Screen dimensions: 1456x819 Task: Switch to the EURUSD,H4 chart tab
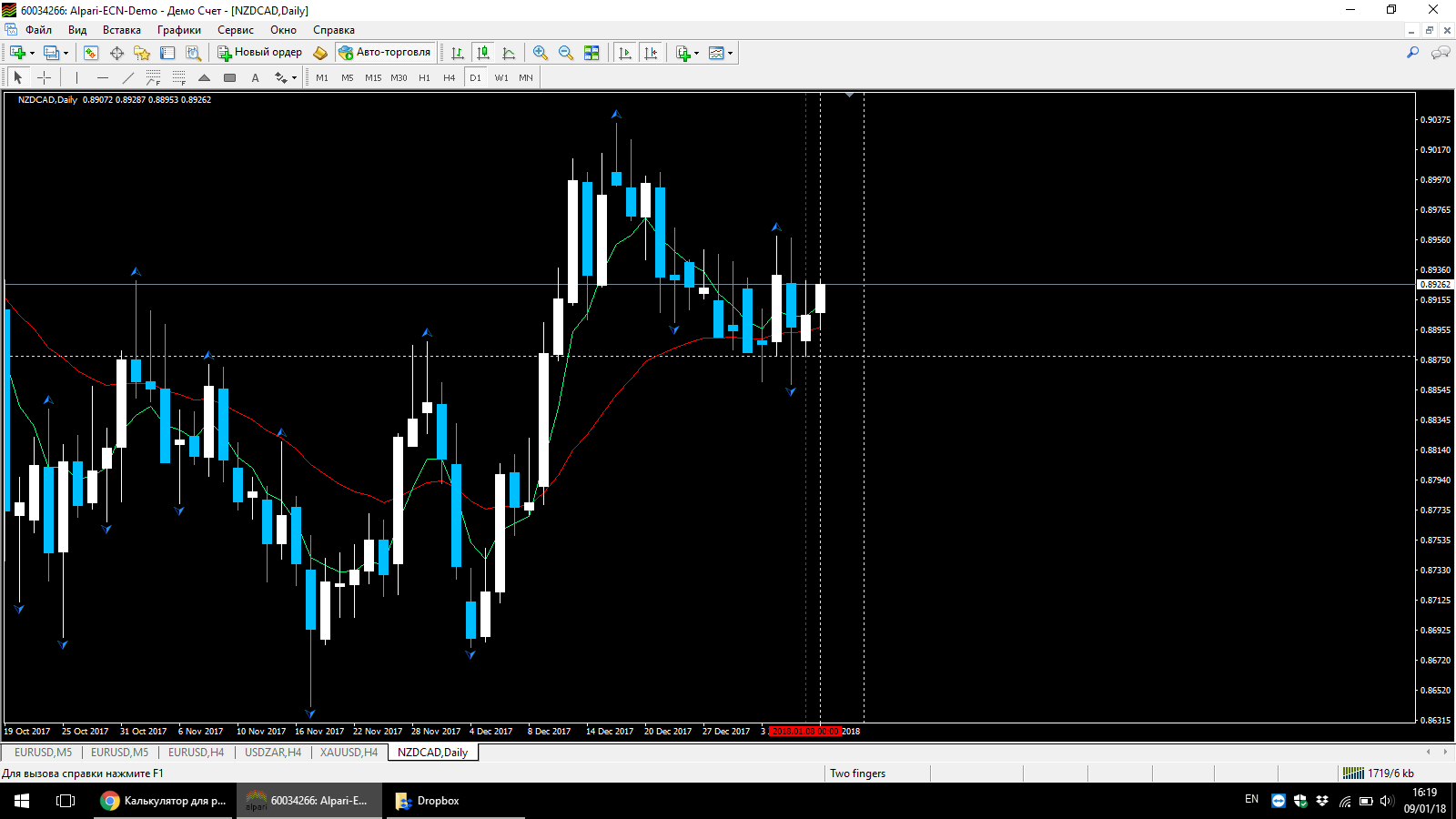(x=196, y=753)
